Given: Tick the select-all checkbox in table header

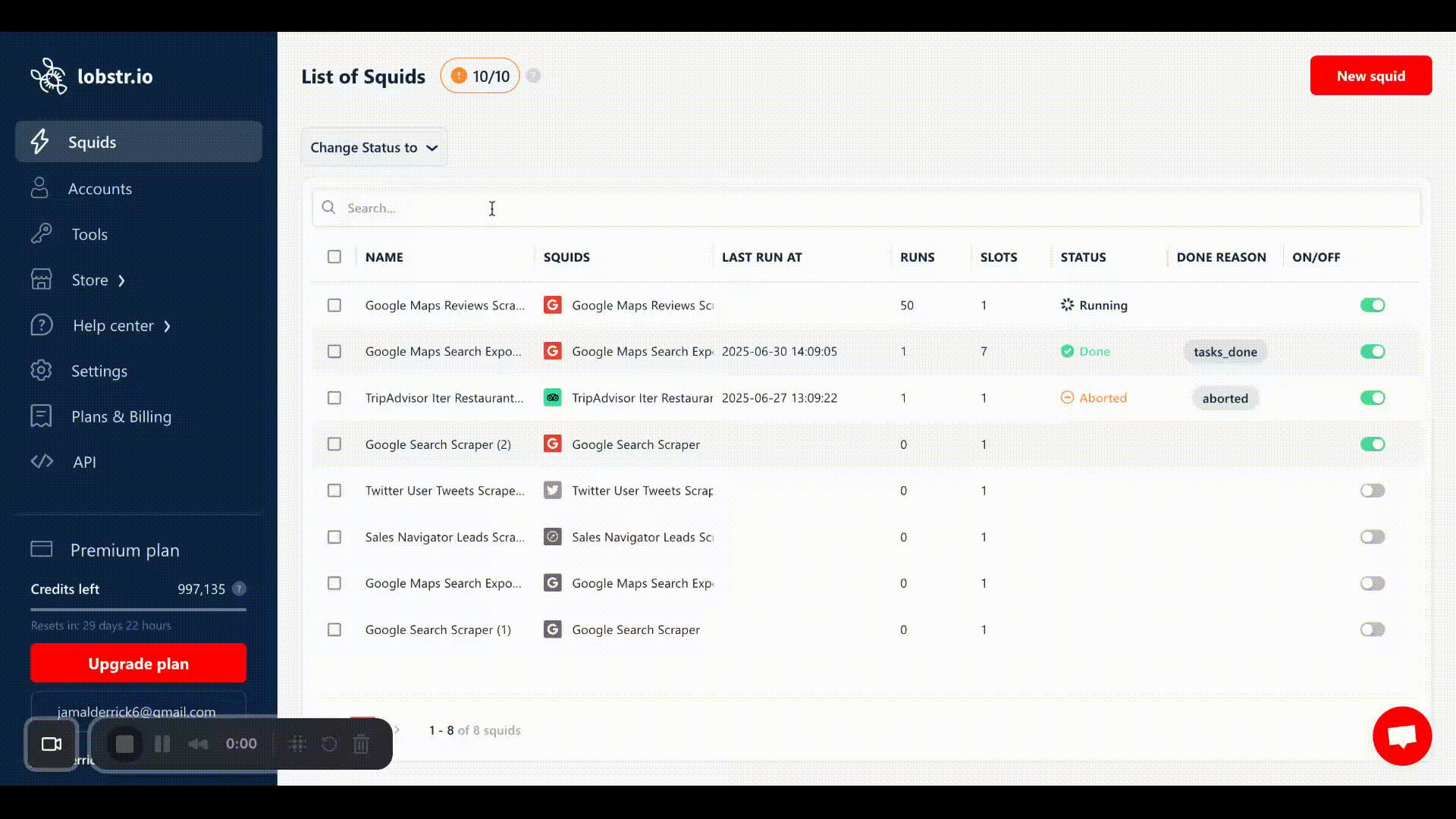Looking at the screenshot, I should point(334,256).
